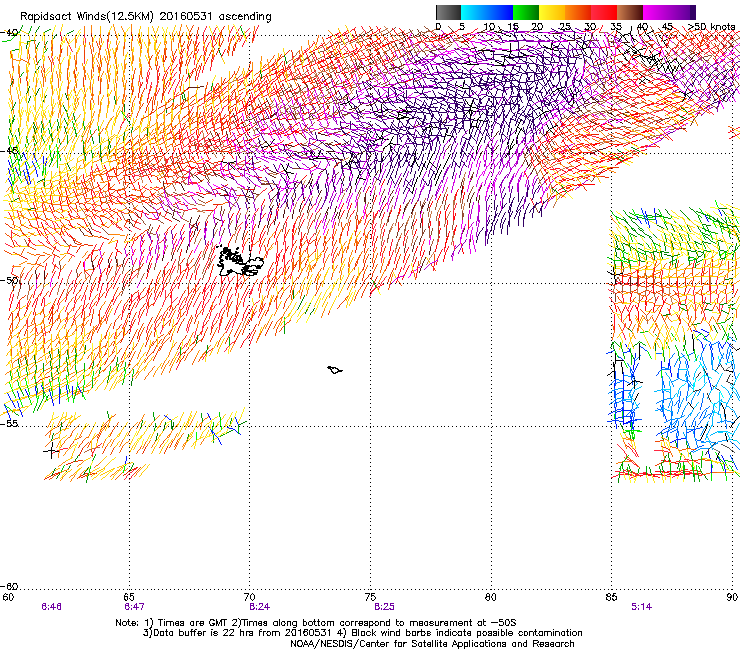Click the 'NOAA/NESDIS/Center for Satellite Applications' credit line

point(432,644)
